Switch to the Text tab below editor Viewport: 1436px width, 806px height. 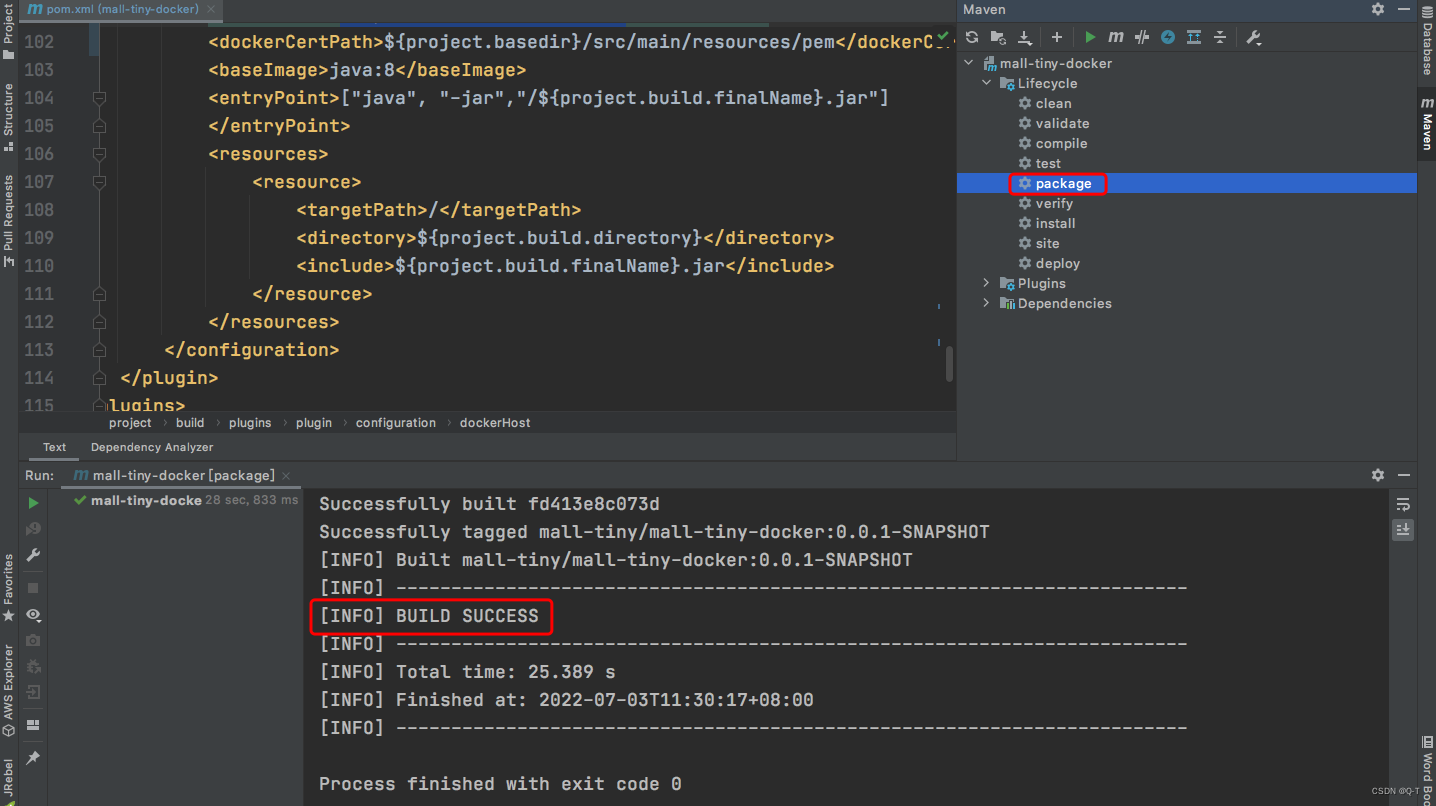pos(54,447)
